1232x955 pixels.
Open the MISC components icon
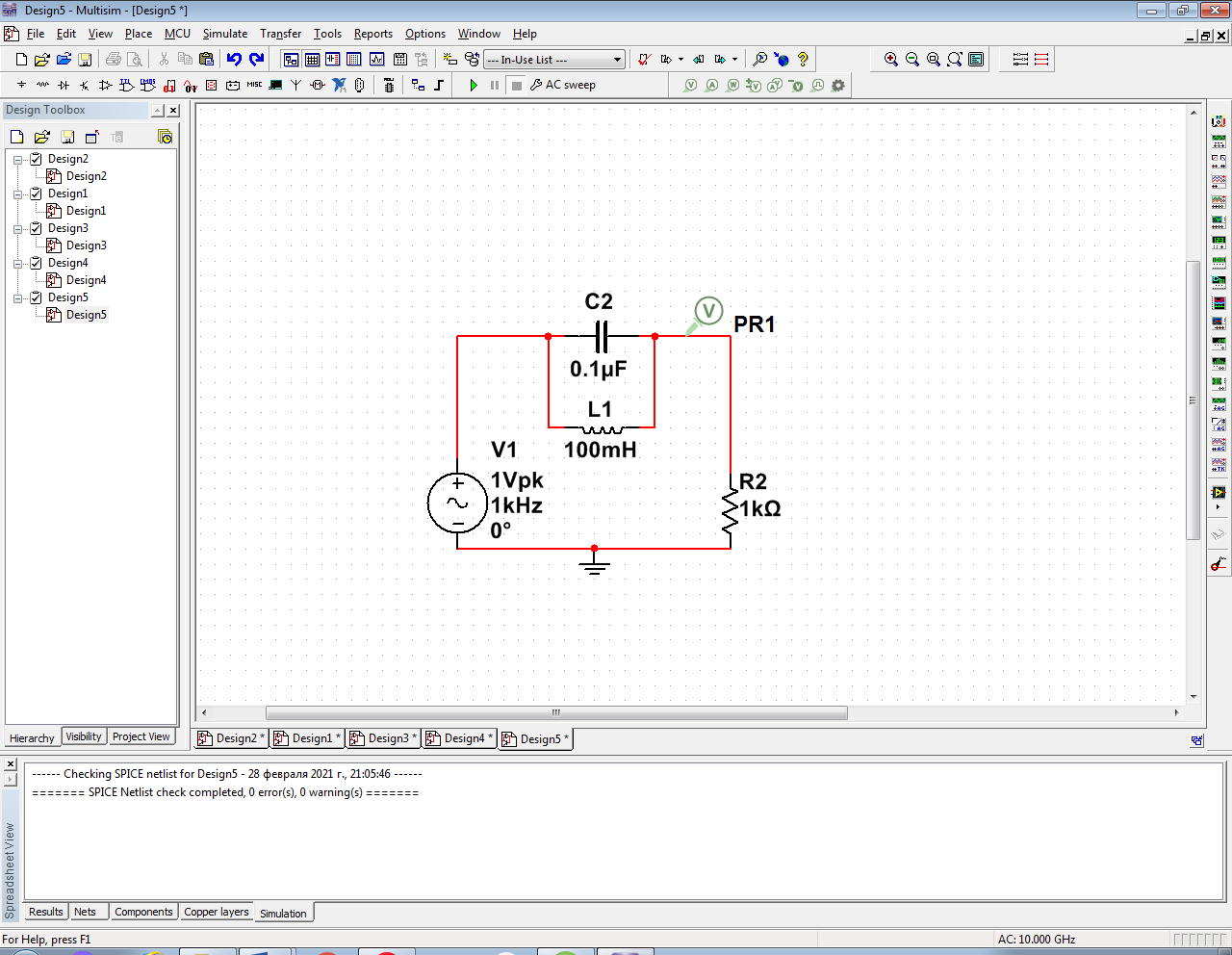point(254,85)
